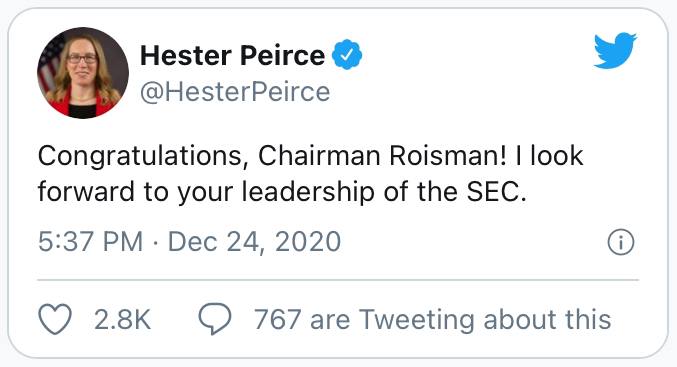The width and height of the screenshot is (677, 367).
Task: Click the word 'Congratulations' in the tweet
Action: click(x=140, y=156)
